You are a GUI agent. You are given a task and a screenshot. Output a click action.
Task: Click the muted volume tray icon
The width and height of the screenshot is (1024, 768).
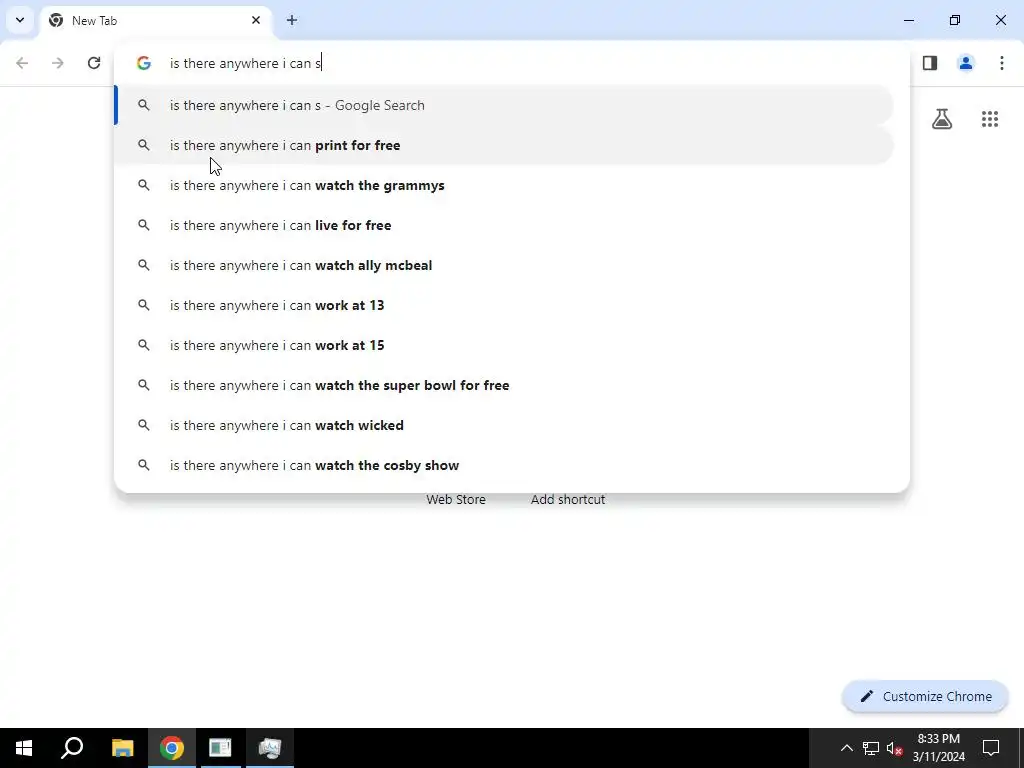pyautogui.click(x=894, y=748)
